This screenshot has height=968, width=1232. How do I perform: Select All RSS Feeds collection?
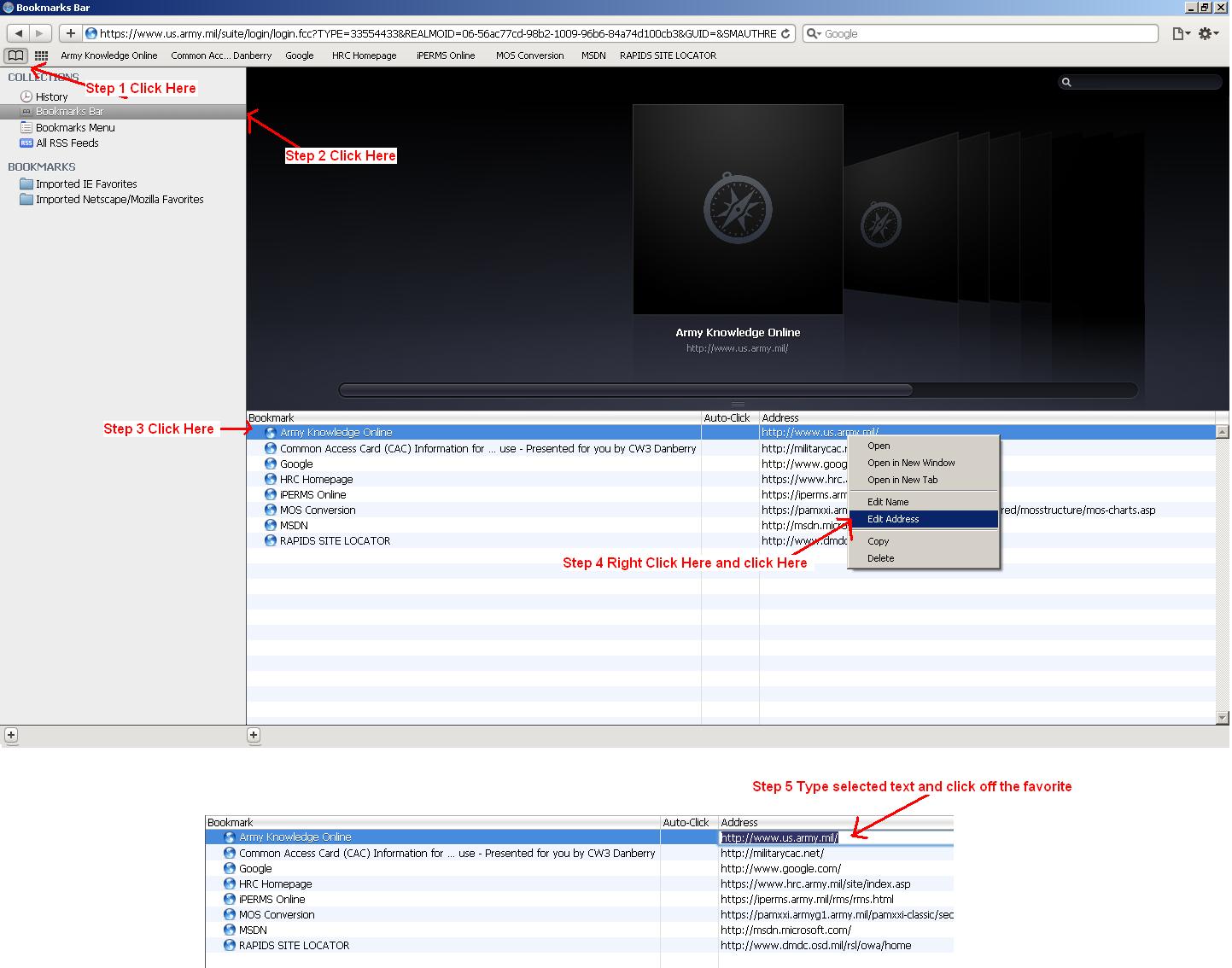click(67, 143)
